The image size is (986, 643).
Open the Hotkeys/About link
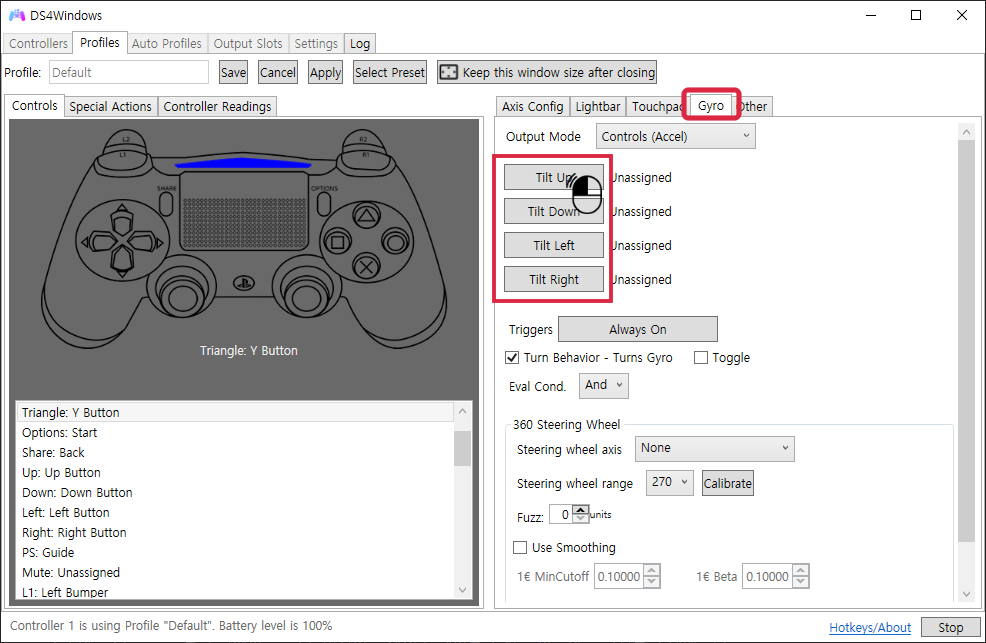(x=869, y=627)
